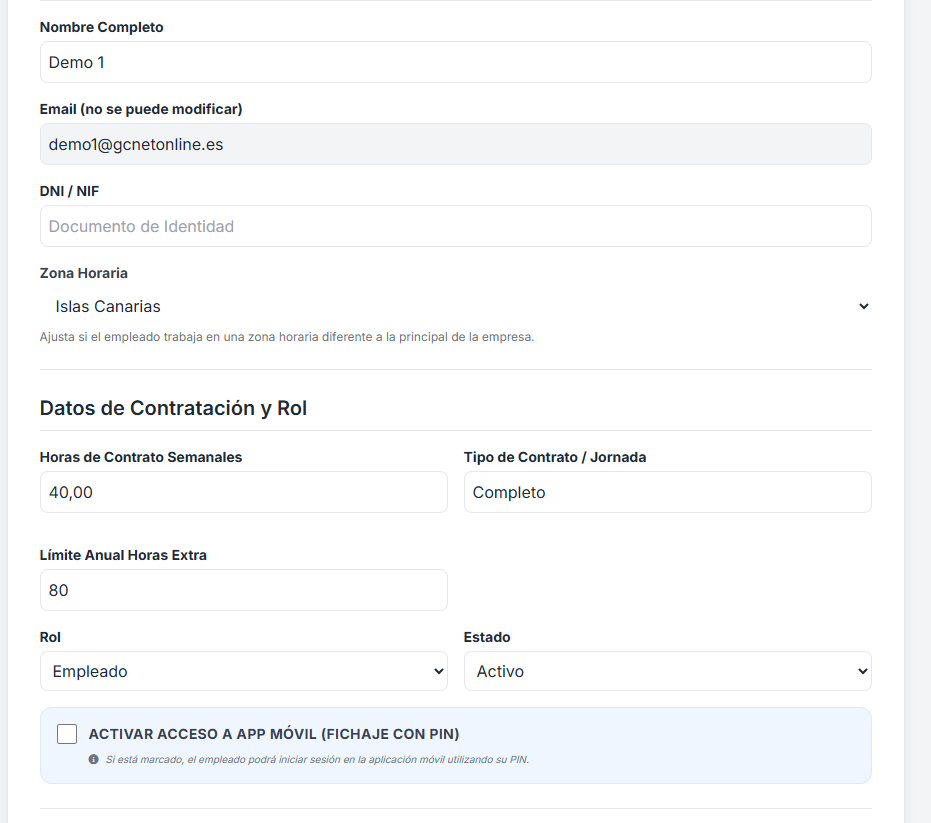Click the 'Tipo de Contrato / Jornada' label
Viewport: 931px width, 823px height.
555,457
